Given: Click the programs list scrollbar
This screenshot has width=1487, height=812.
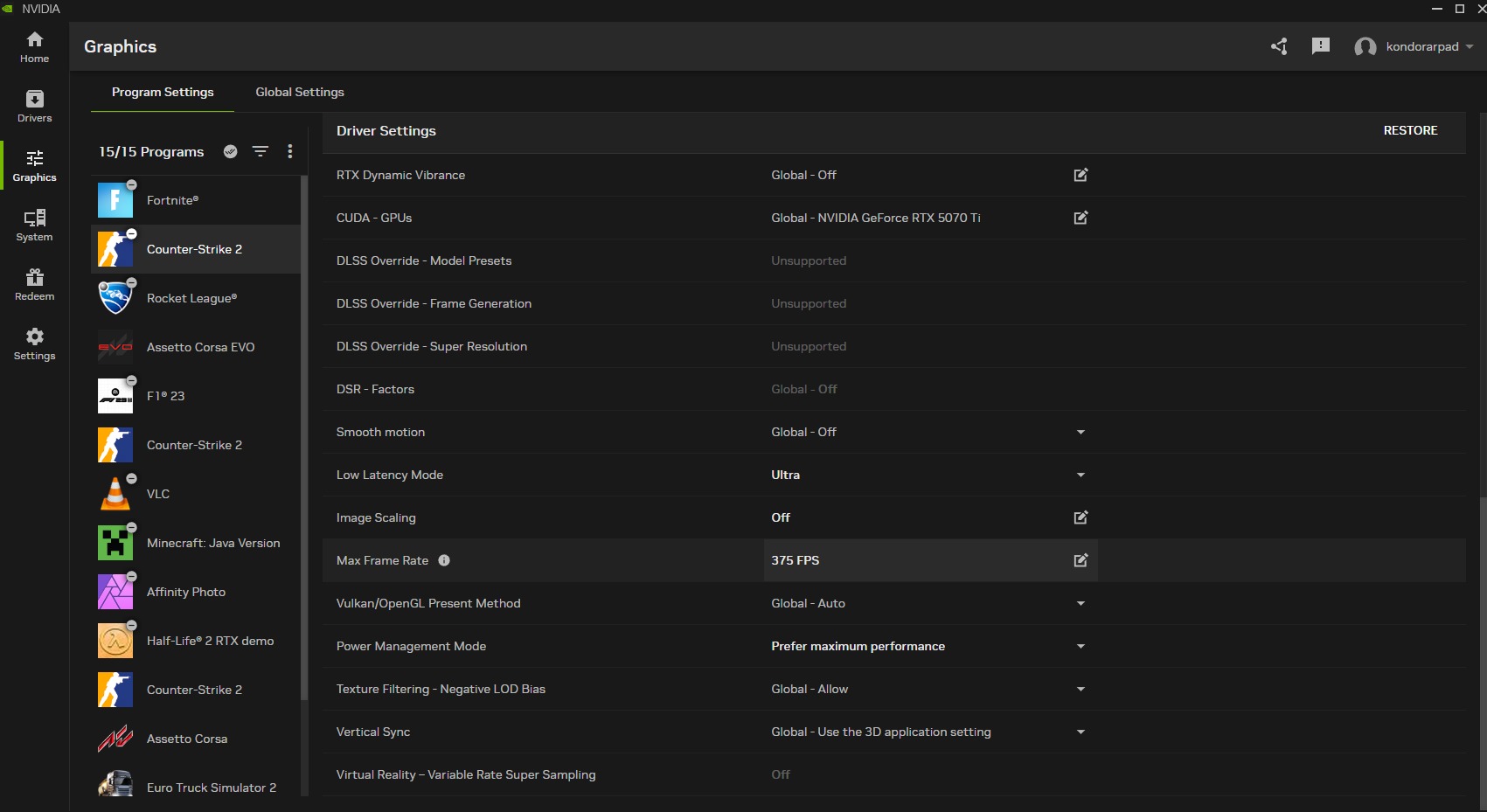Looking at the screenshot, I should tap(304, 437).
